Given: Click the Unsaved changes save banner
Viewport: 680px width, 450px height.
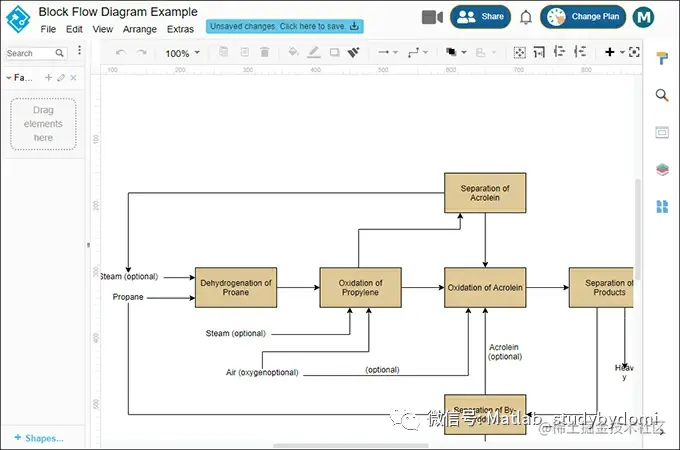Looking at the screenshot, I should tap(284, 26).
